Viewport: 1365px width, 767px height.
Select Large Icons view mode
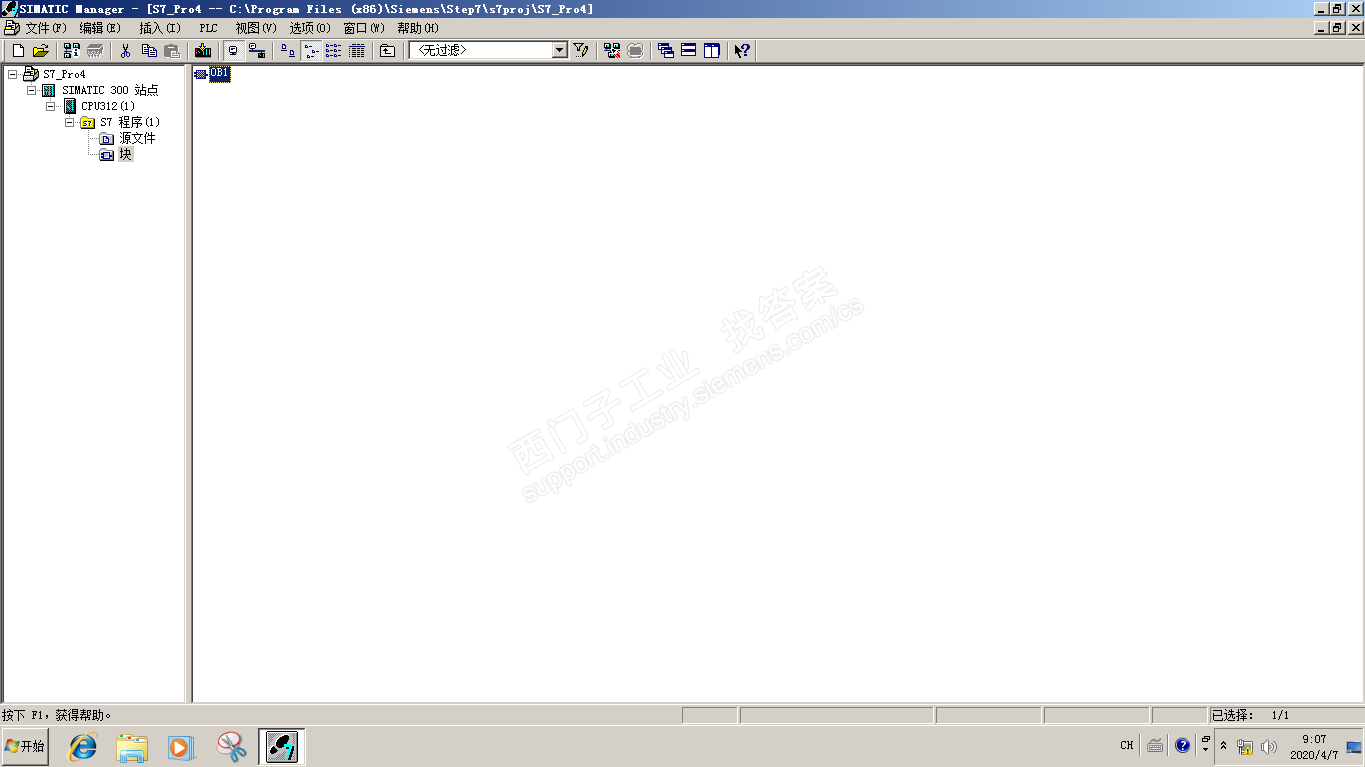coord(288,50)
